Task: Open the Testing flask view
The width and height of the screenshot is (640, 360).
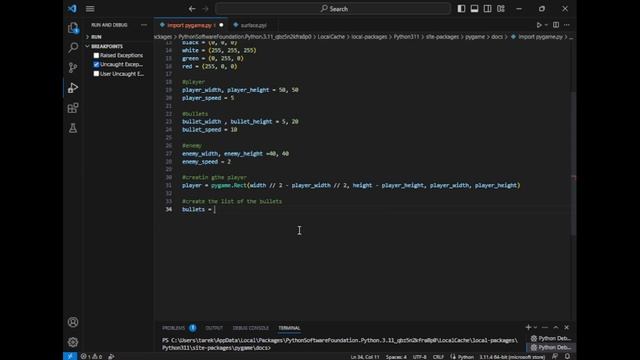Action: (x=73, y=128)
